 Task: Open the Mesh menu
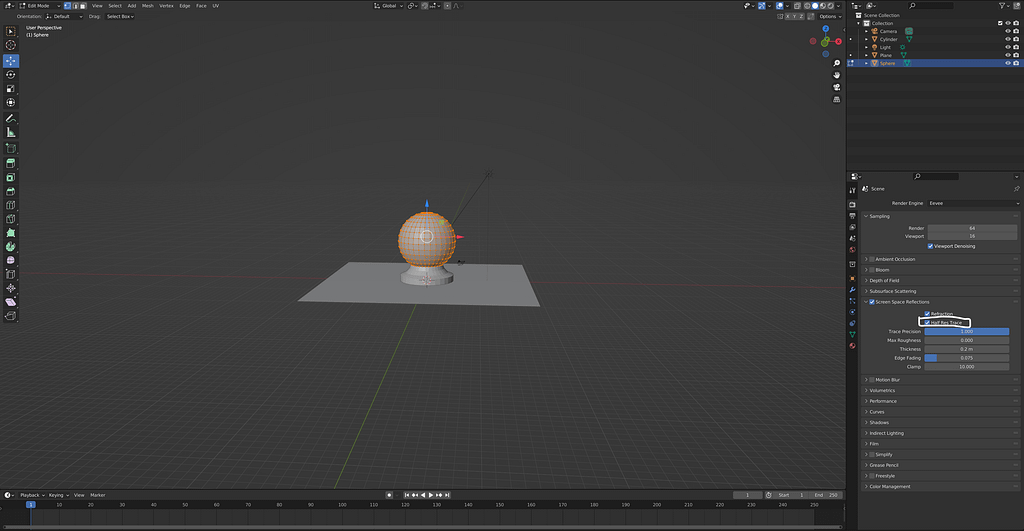pos(147,5)
